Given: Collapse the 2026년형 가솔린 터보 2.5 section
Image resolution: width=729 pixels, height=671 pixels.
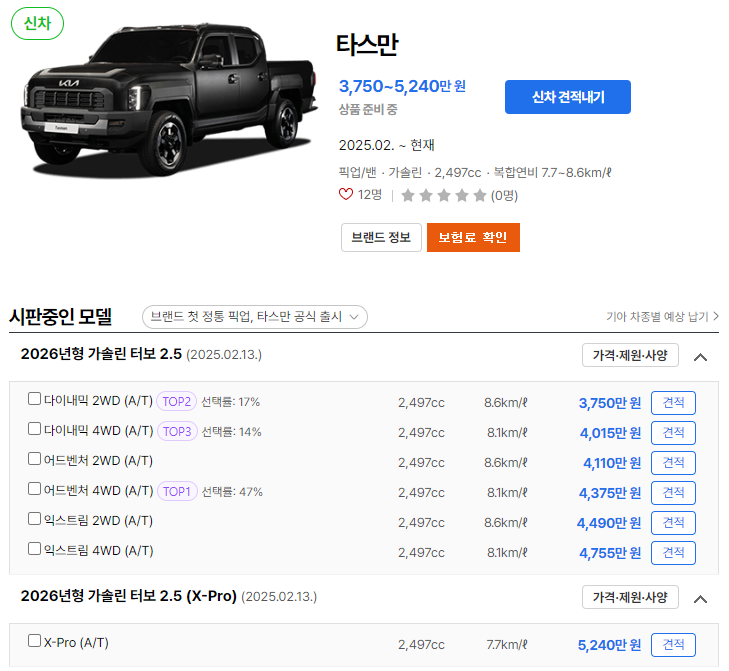Looking at the screenshot, I should click(700, 357).
